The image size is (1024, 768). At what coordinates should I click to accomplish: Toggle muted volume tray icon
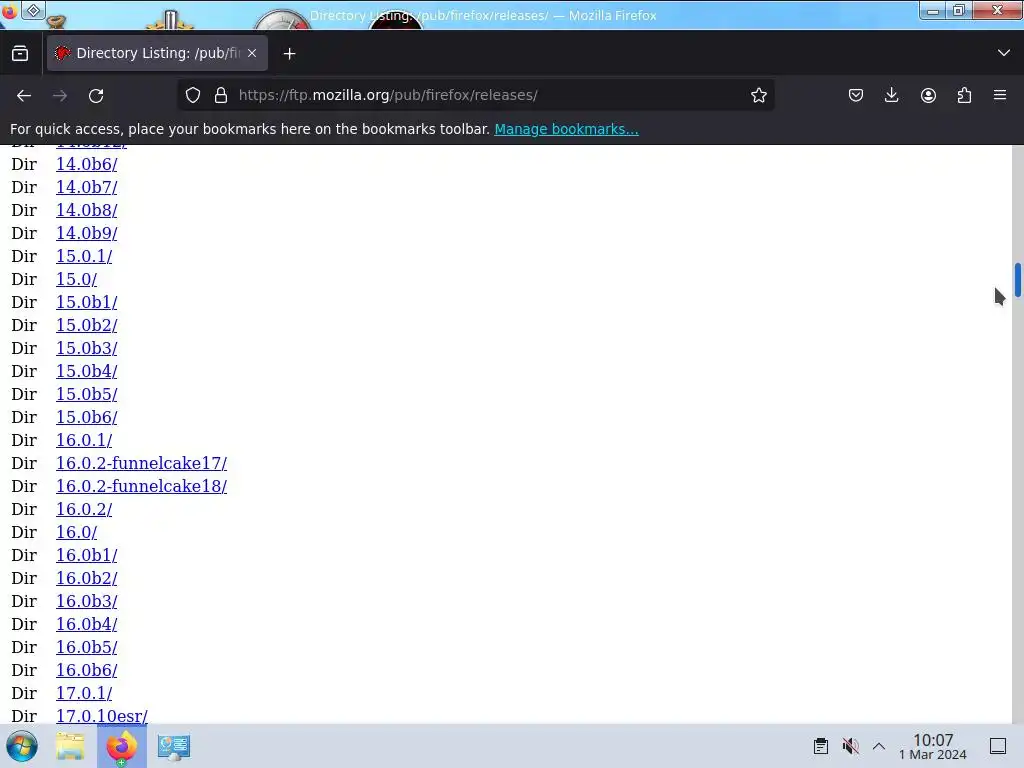click(850, 746)
